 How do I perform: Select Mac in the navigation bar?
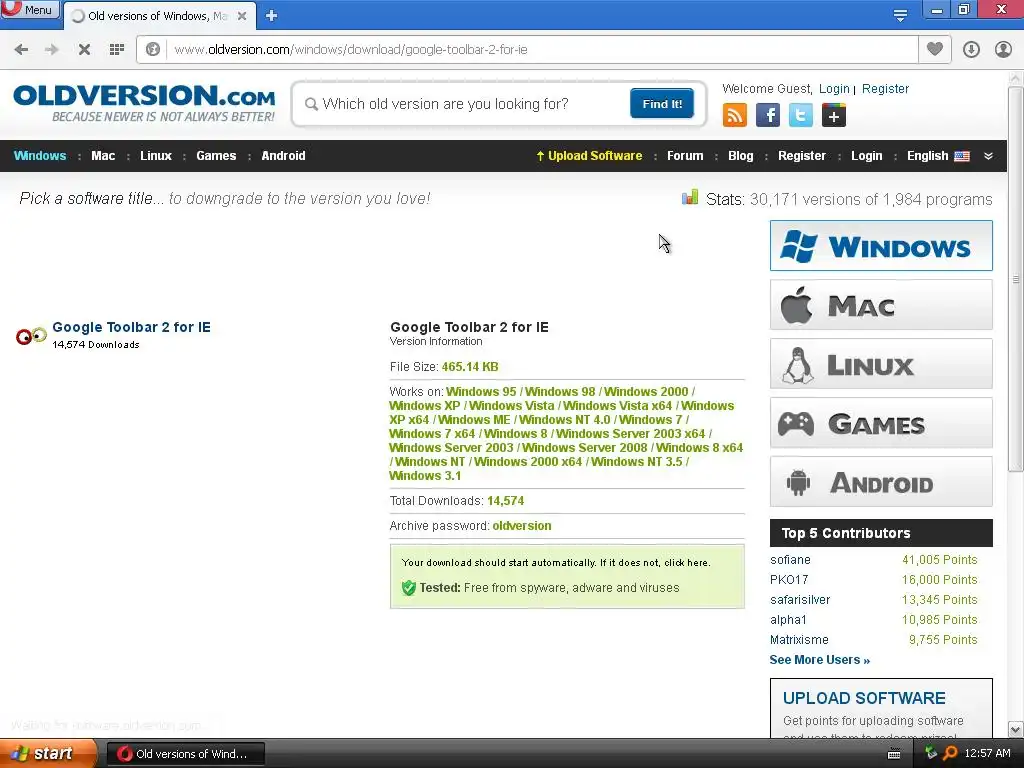pyautogui.click(x=103, y=156)
